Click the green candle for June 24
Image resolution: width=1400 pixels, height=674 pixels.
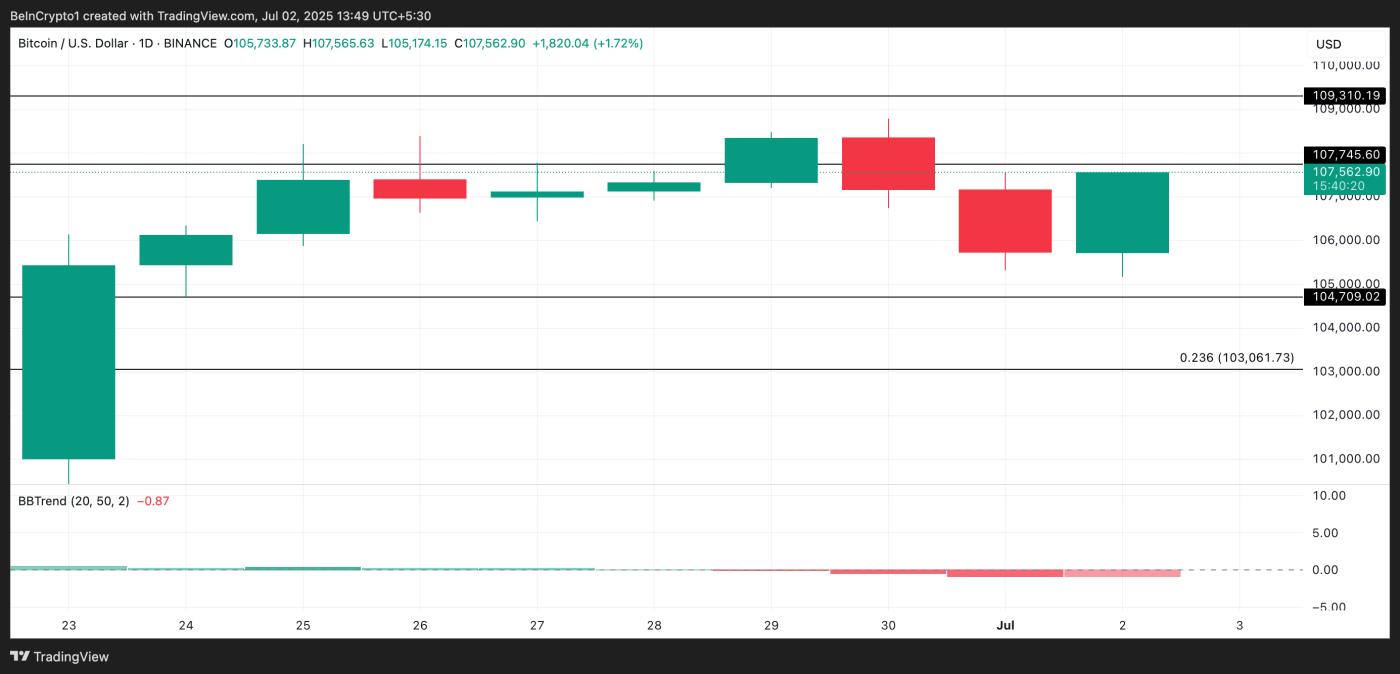[x=186, y=250]
